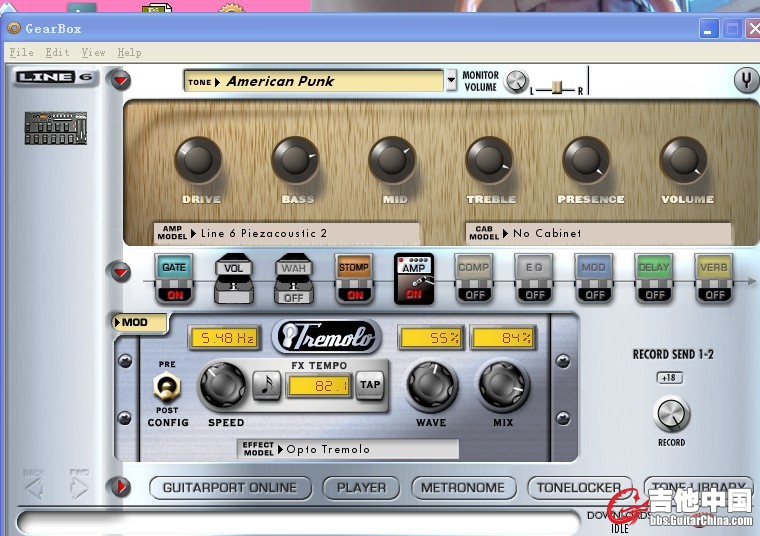Open the TONELOCKER panel

click(x=579, y=488)
